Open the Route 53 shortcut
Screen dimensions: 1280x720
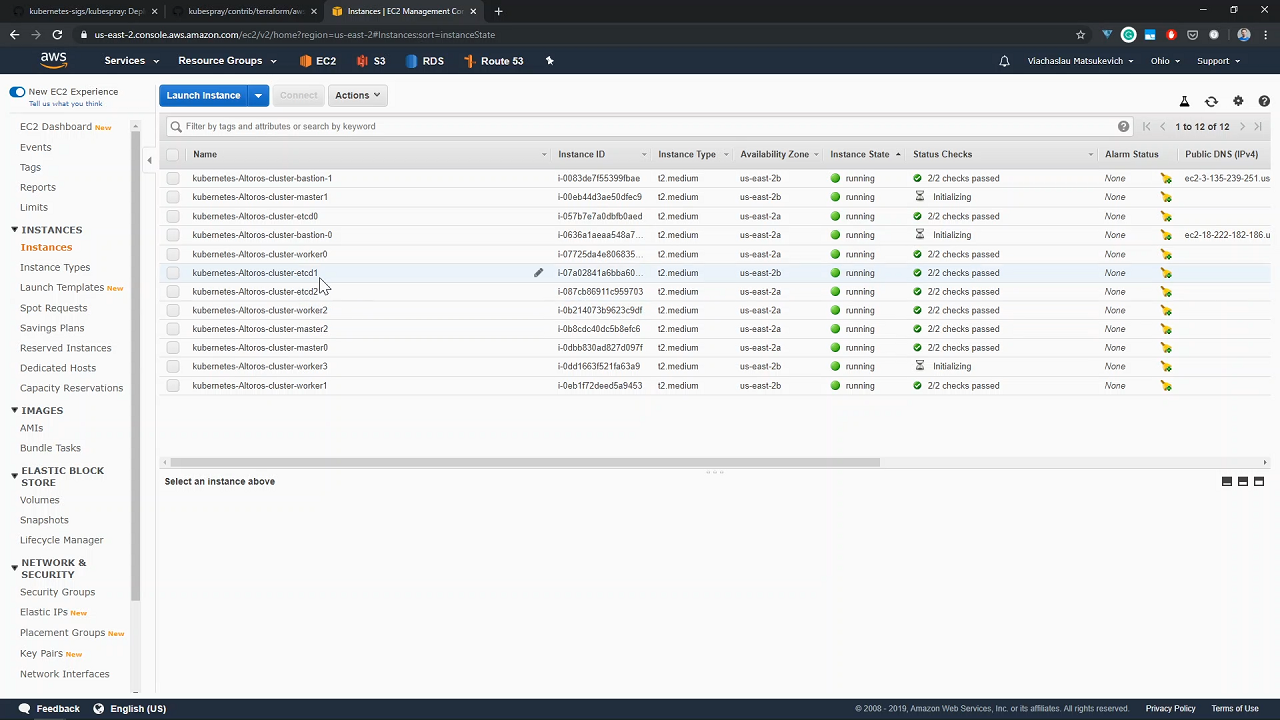(494, 61)
